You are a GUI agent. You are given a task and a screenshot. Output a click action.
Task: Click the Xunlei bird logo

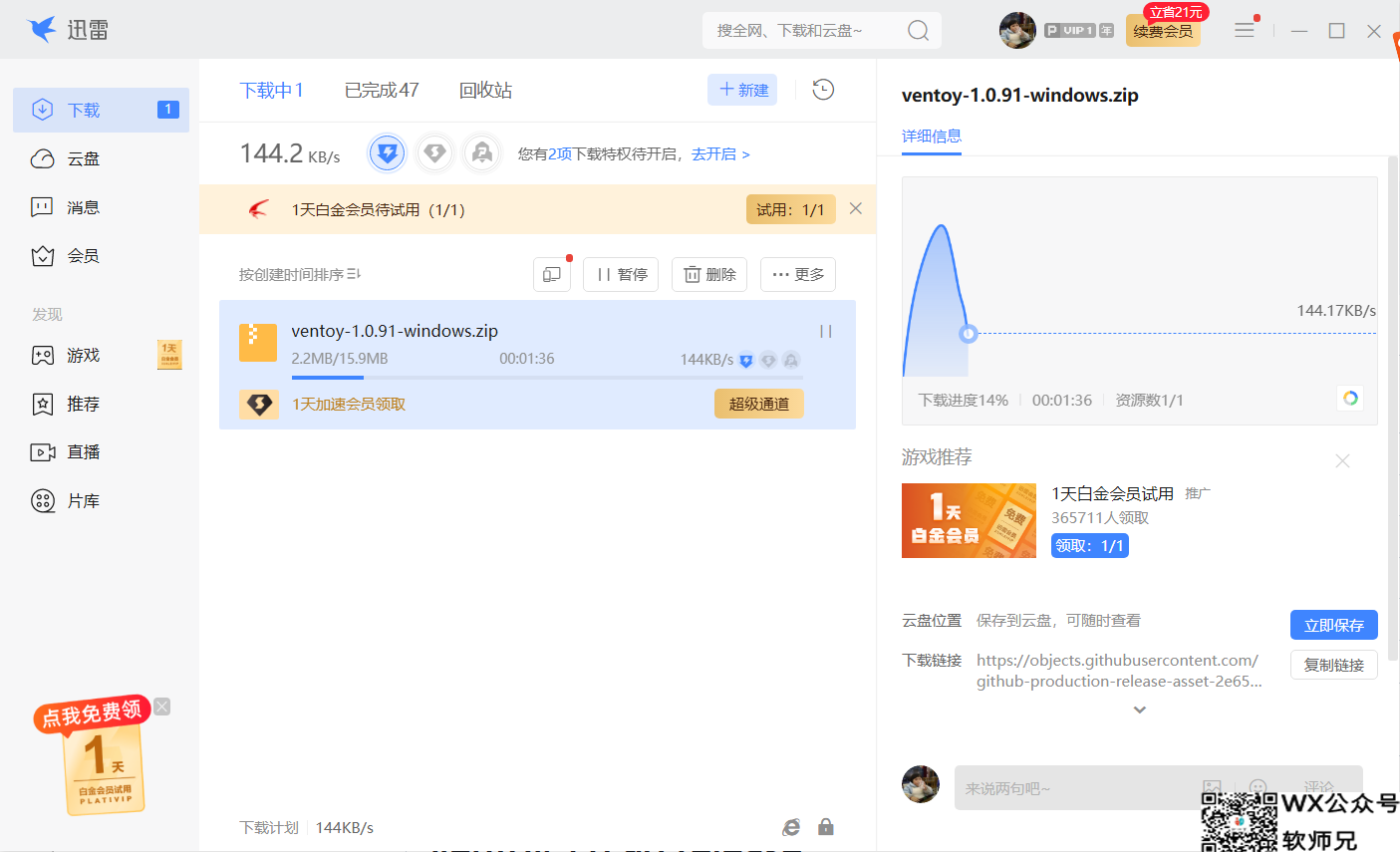pos(42,30)
